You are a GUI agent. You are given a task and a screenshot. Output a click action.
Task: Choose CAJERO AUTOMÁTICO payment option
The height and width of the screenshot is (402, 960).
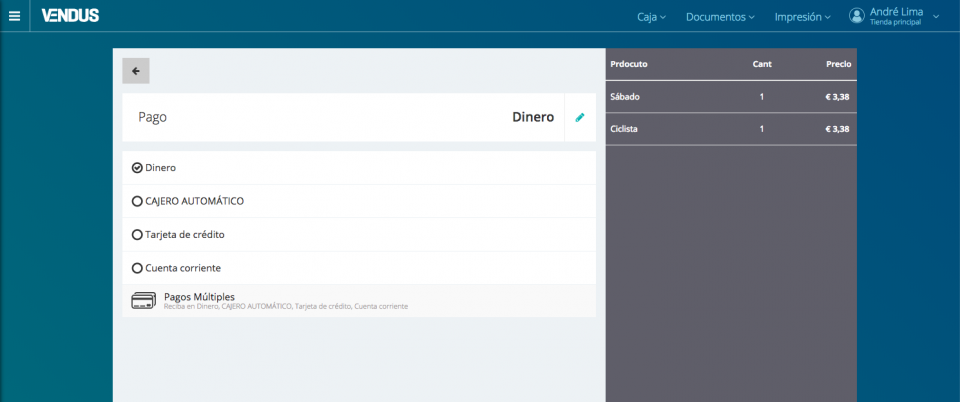138,201
